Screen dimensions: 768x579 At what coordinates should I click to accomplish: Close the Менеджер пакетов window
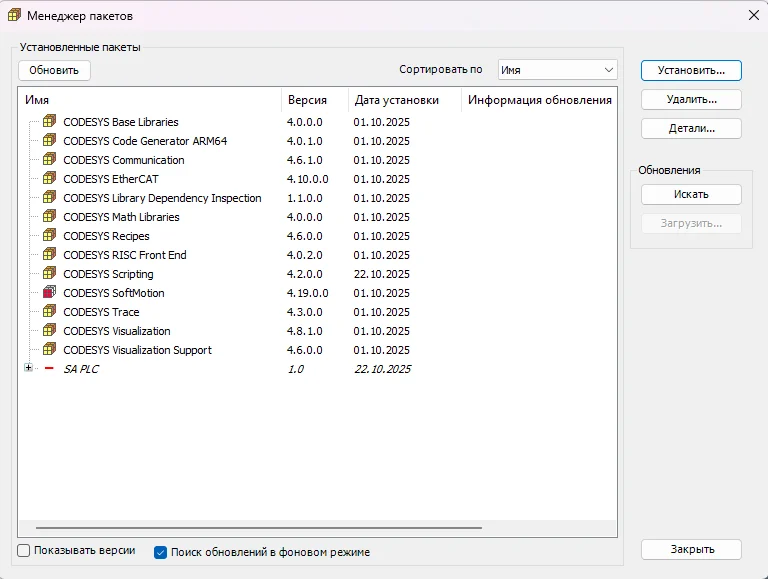pos(754,15)
